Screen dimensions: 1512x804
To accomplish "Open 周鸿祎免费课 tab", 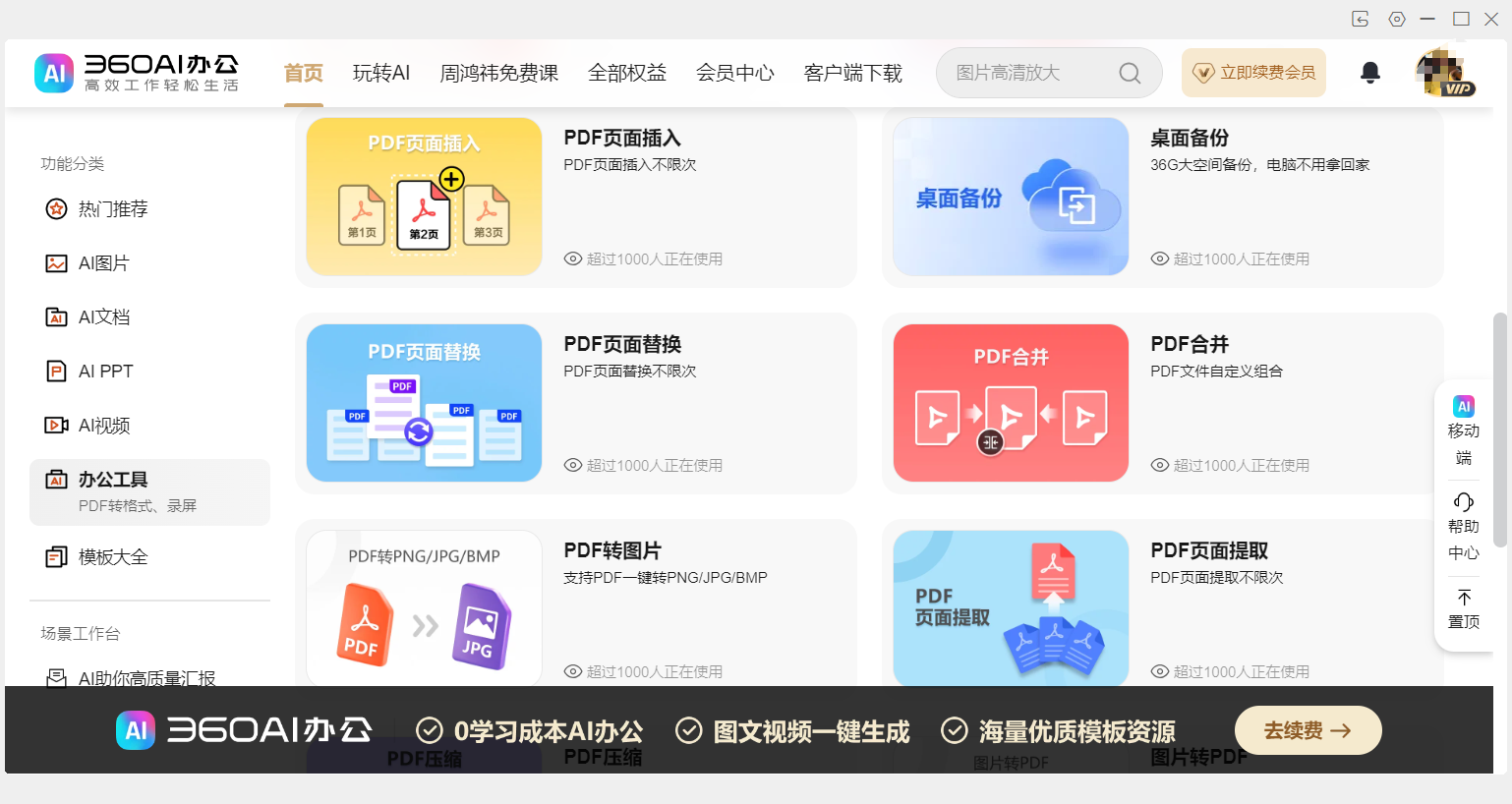I will [498, 73].
